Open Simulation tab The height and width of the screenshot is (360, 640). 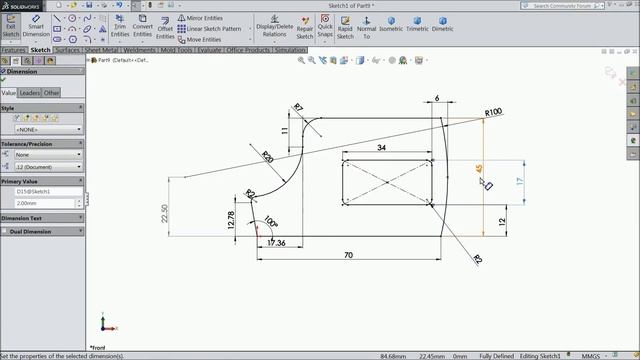[x=290, y=50]
